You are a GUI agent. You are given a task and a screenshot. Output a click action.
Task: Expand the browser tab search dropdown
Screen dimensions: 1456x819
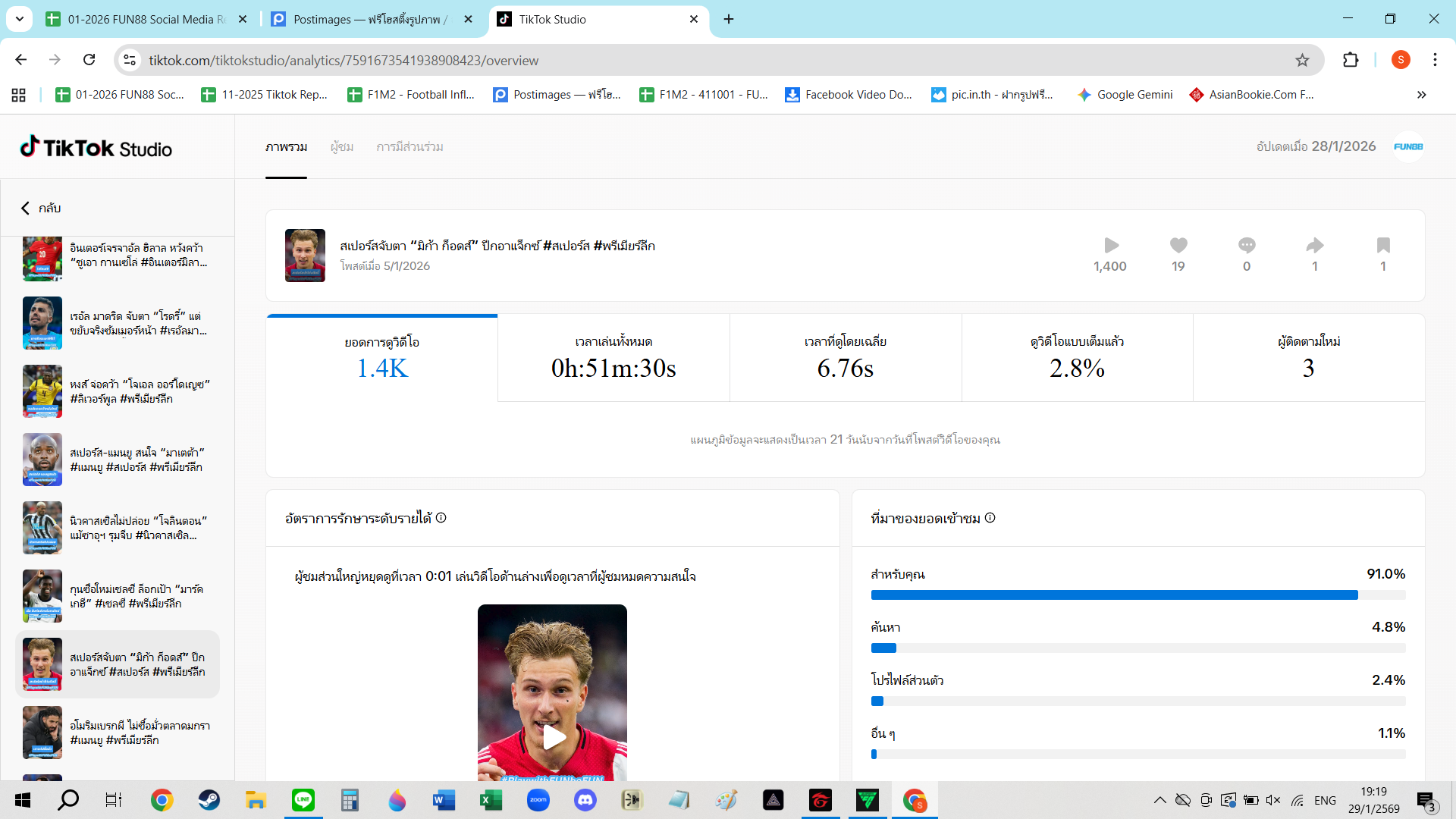pyautogui.click(x=20, y=19)
